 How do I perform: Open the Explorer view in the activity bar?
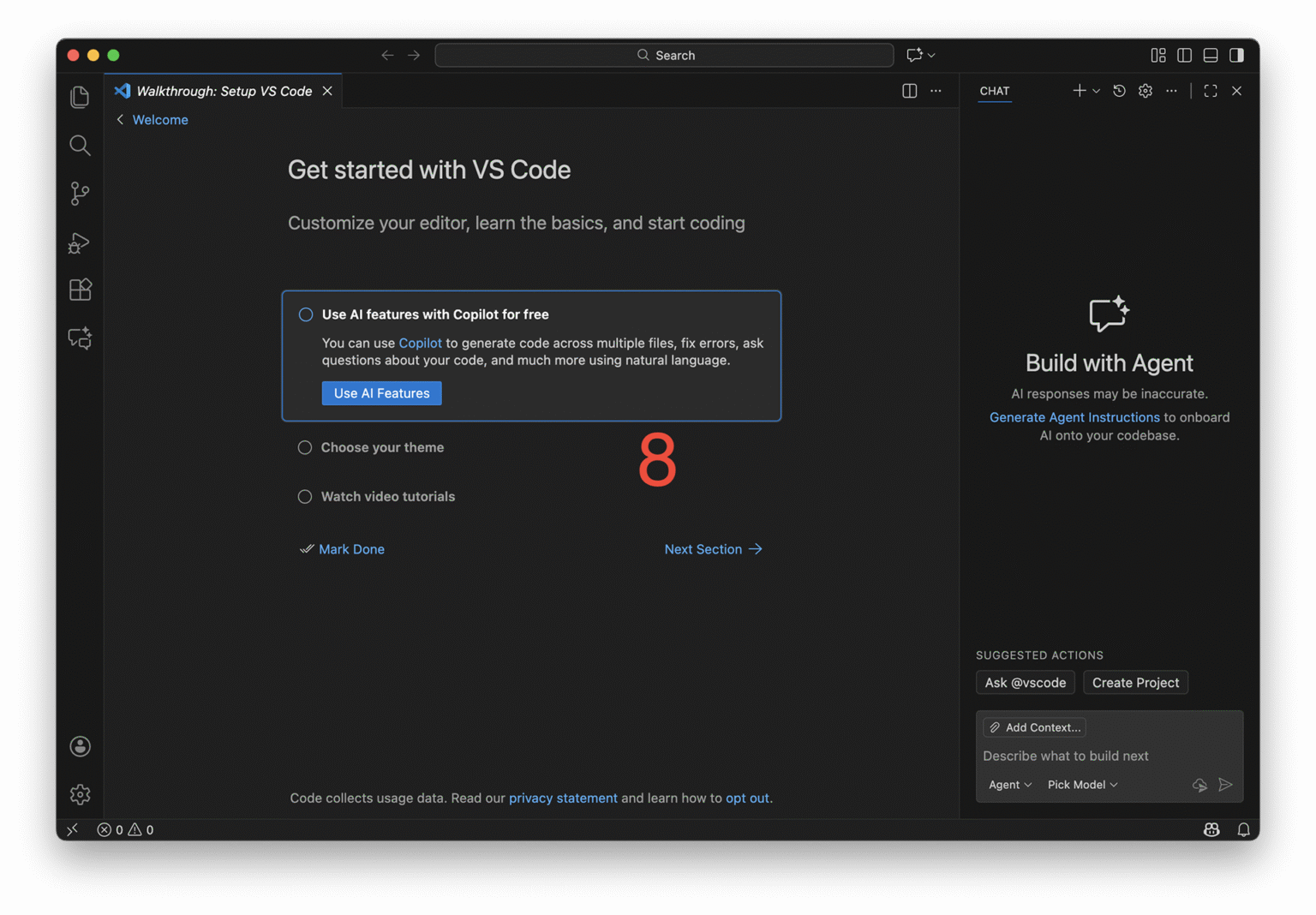click(80, 97)
